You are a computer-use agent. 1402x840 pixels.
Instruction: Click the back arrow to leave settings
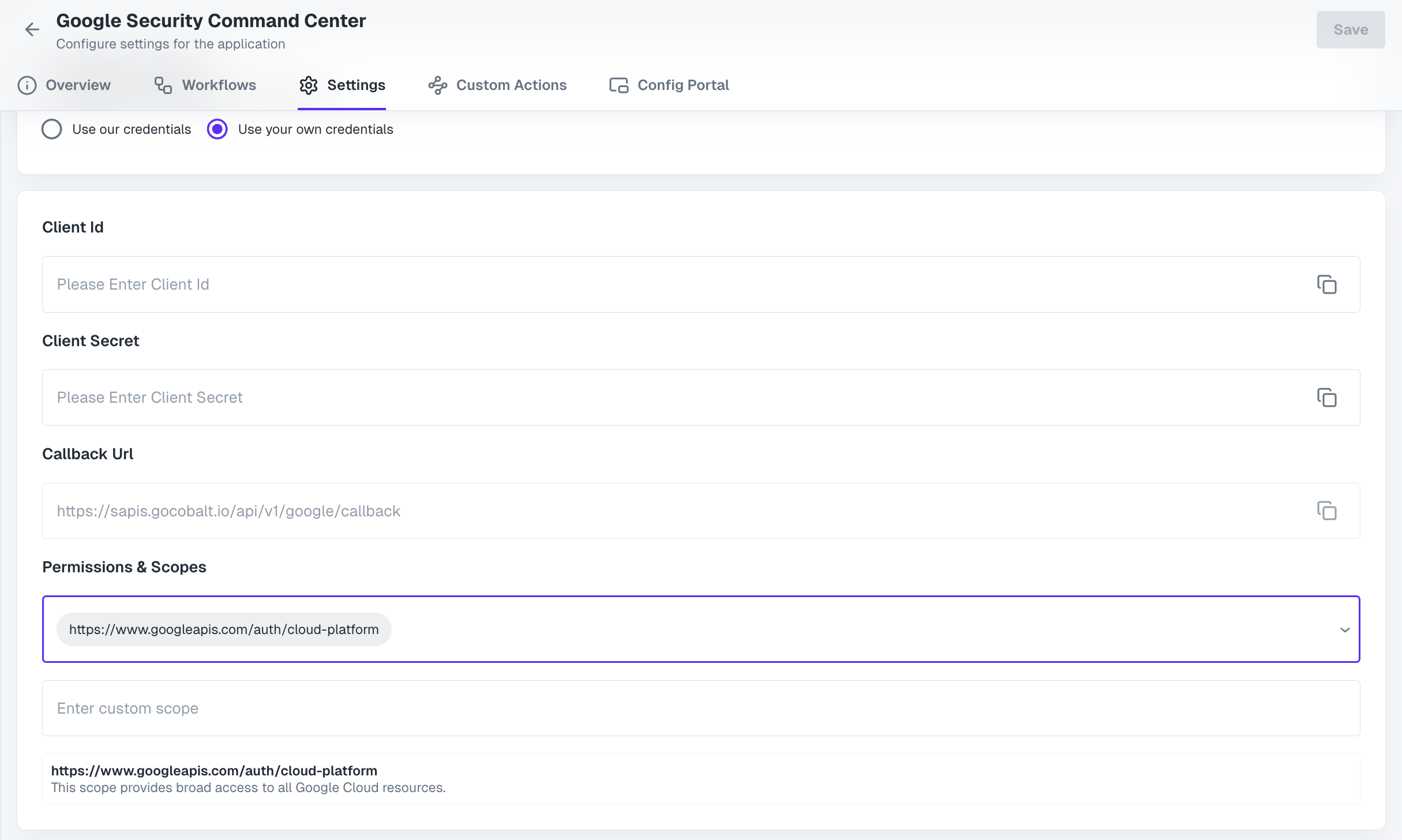pyautogui.click(x=32, y=29)
